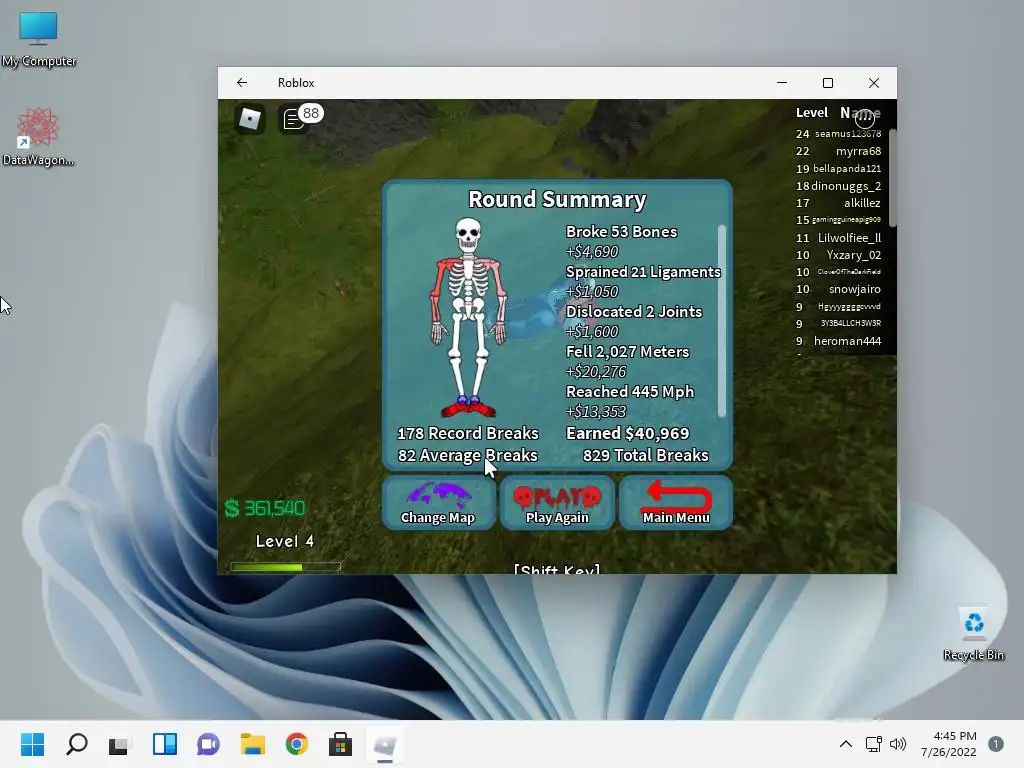Click the back arrow in Roblox title bar
The image size is (1024, 768).
click(242, 82)
